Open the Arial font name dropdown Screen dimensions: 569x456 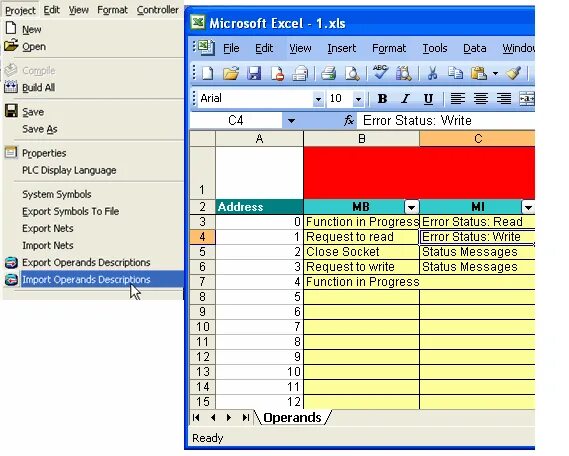point(318,99)
